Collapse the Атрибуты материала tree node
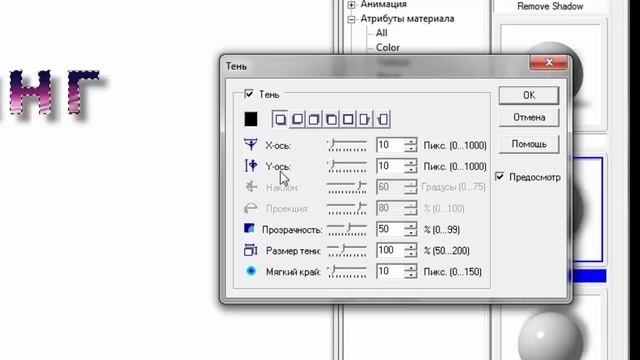The image size is (640, 360). click(351, 19)
